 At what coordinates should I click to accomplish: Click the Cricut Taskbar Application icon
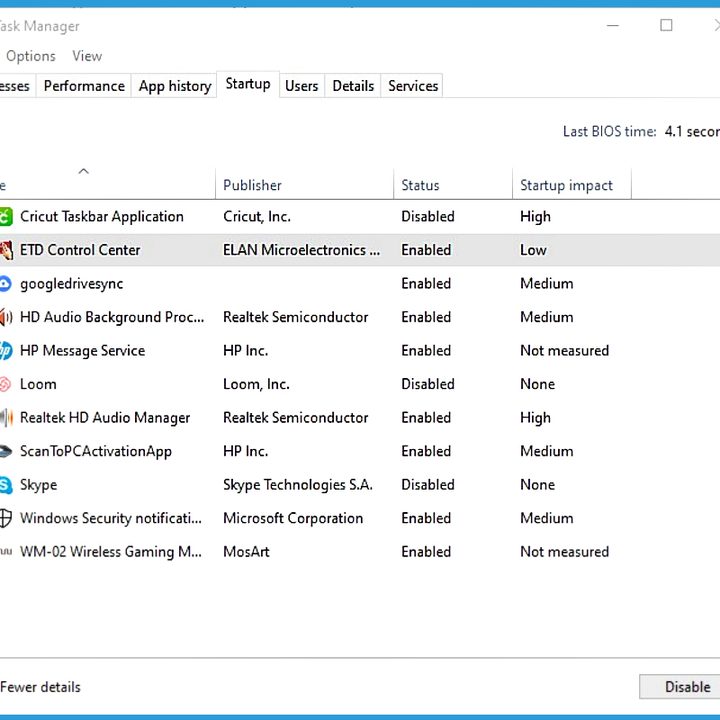click(x=6, y=217)
